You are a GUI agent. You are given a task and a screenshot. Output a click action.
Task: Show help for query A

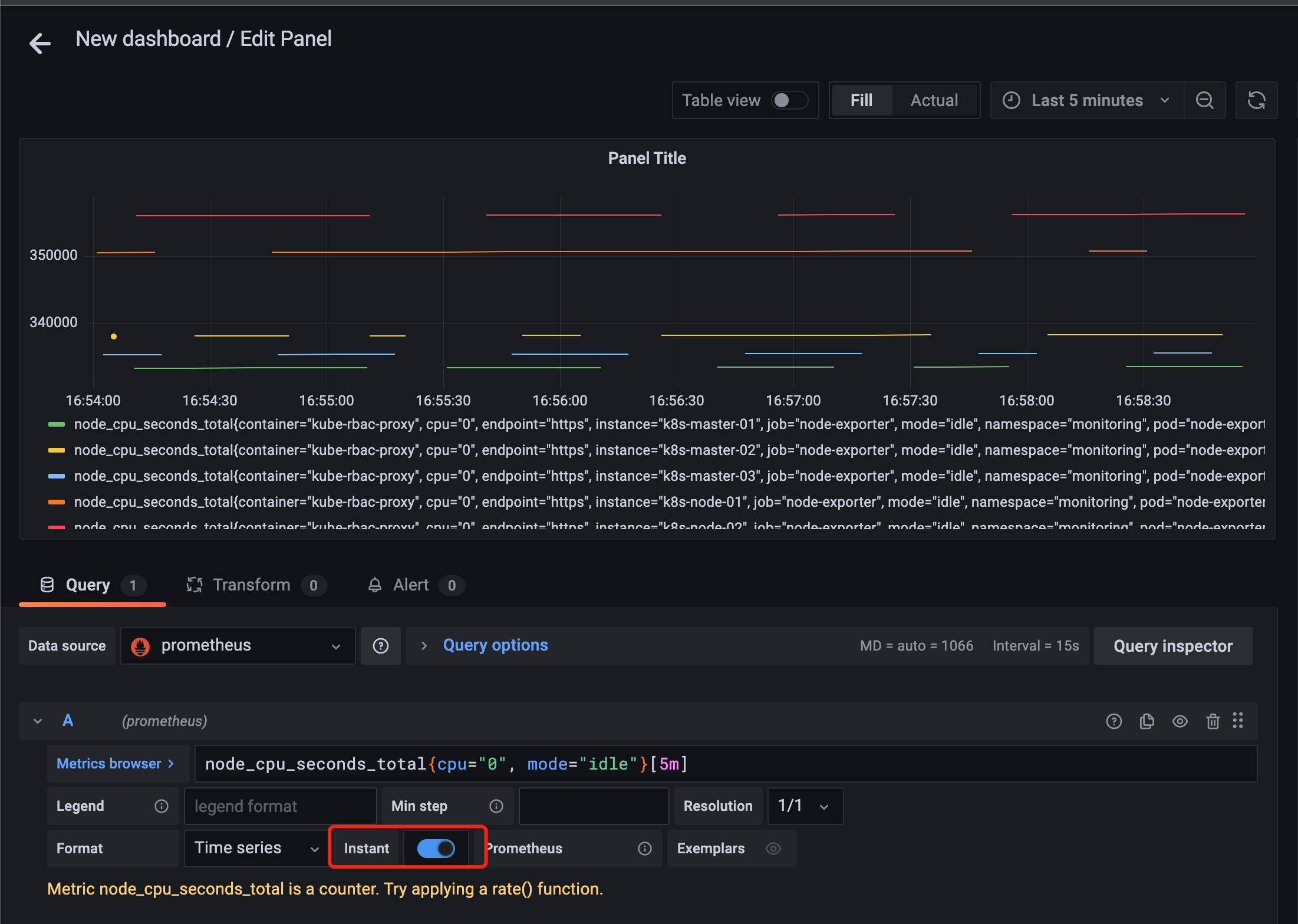(1114, 721)
